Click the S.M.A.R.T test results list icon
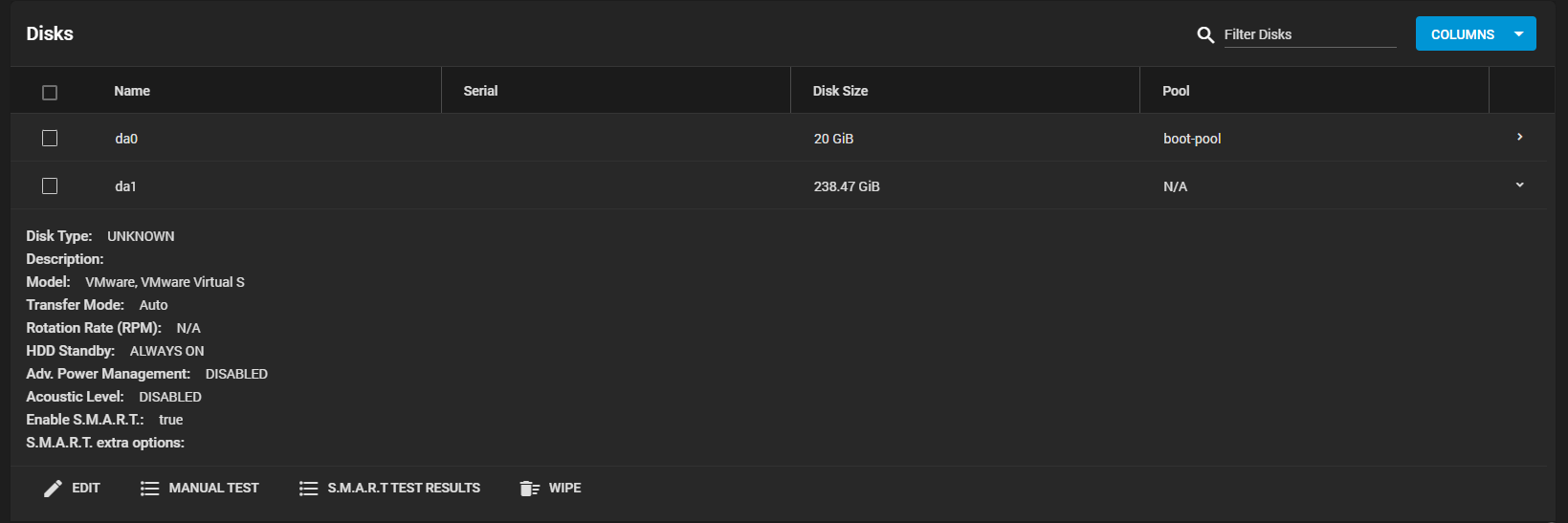1568x523 pixels. [x=308, y=489]
